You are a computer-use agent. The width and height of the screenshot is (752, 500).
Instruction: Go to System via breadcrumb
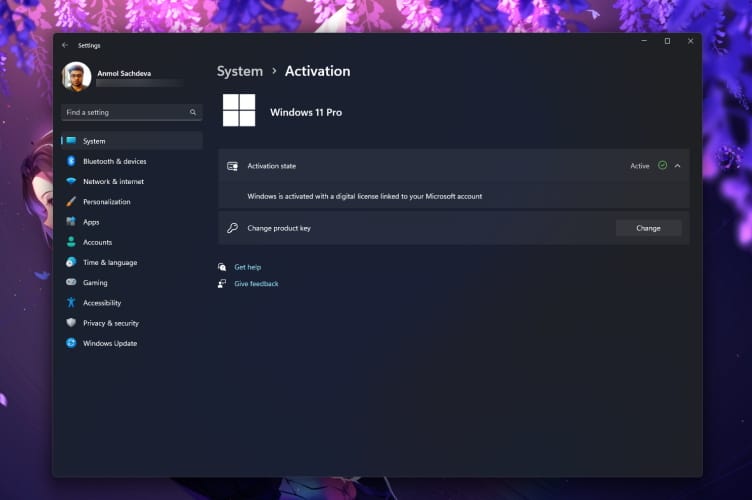tap(240, 71)
